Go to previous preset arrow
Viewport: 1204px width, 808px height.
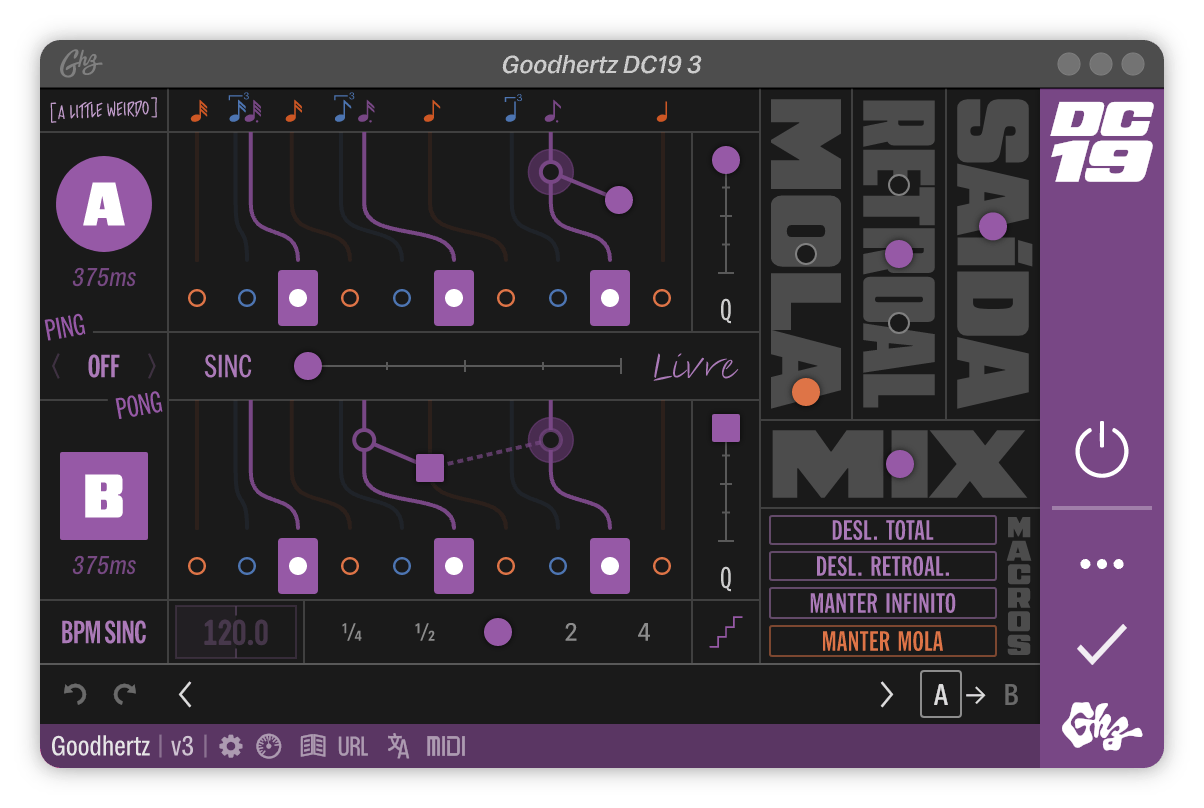[x=185, y=694]
